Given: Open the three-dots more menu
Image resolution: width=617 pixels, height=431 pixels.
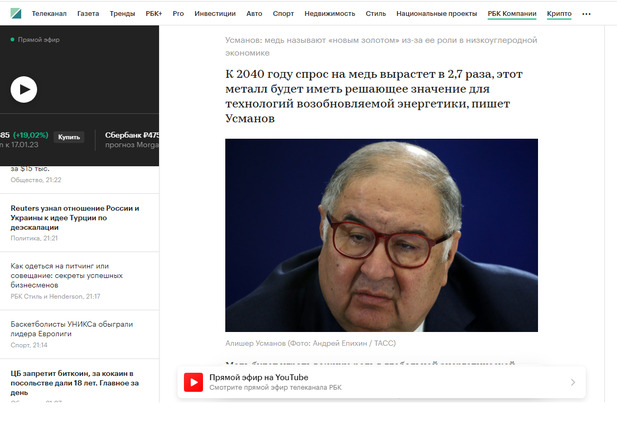Looking at the screenshot, I should (586, 14).
